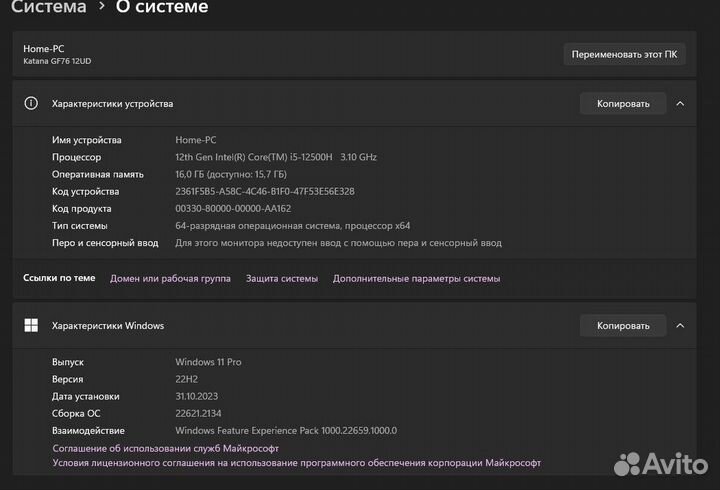Select the 31.10.2023 install date
This screenshot has height=490, width=720.
[197, 396]
